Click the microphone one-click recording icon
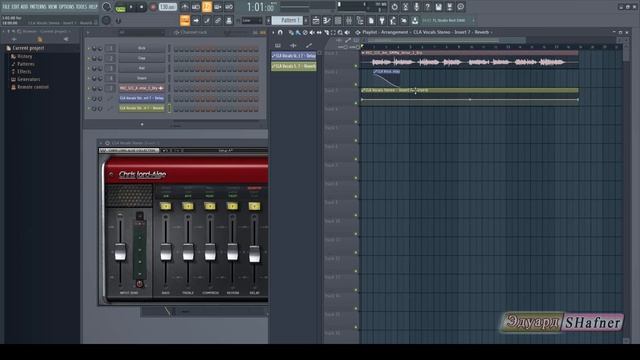This screenshot has width=640, height=360. (x=416, y=7)
